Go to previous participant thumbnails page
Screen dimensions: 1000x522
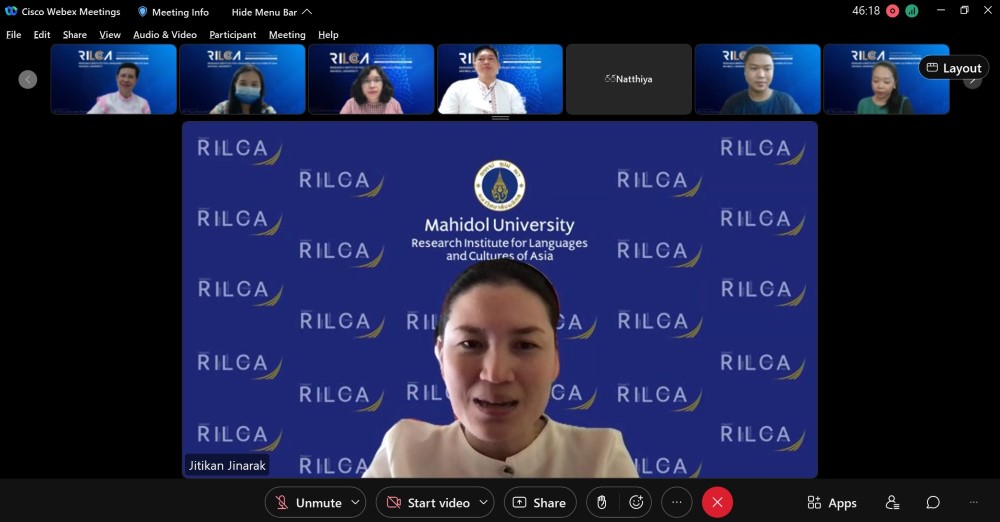[27, 79]
